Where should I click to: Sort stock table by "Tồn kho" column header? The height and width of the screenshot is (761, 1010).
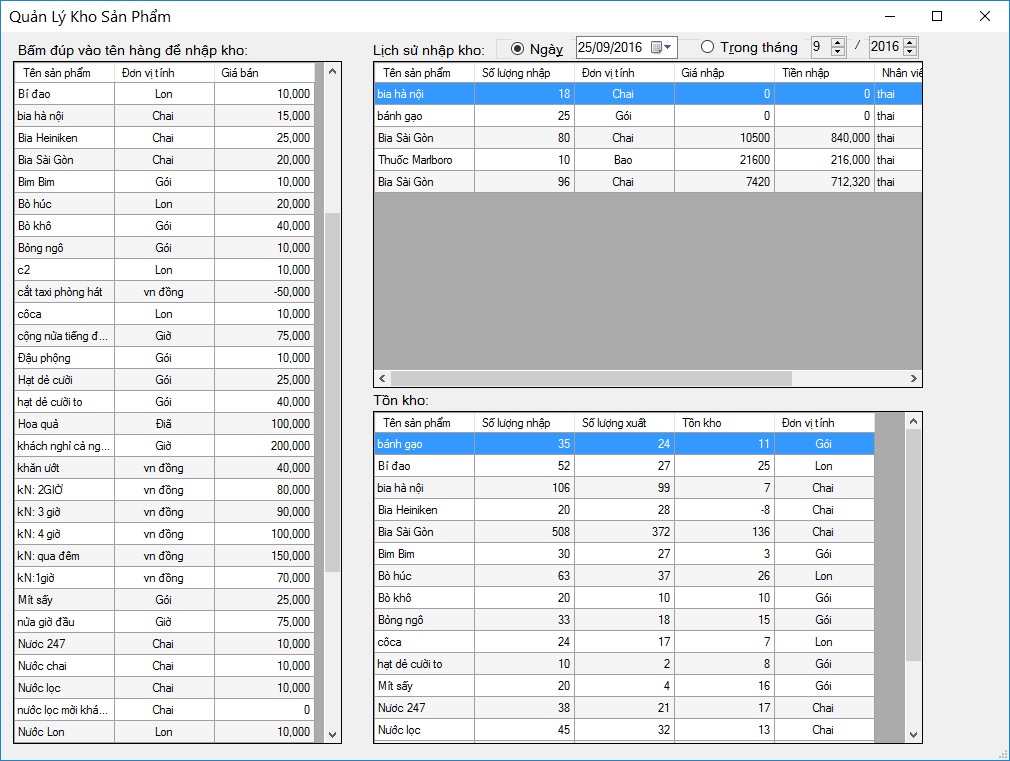(x=724, y=423)
